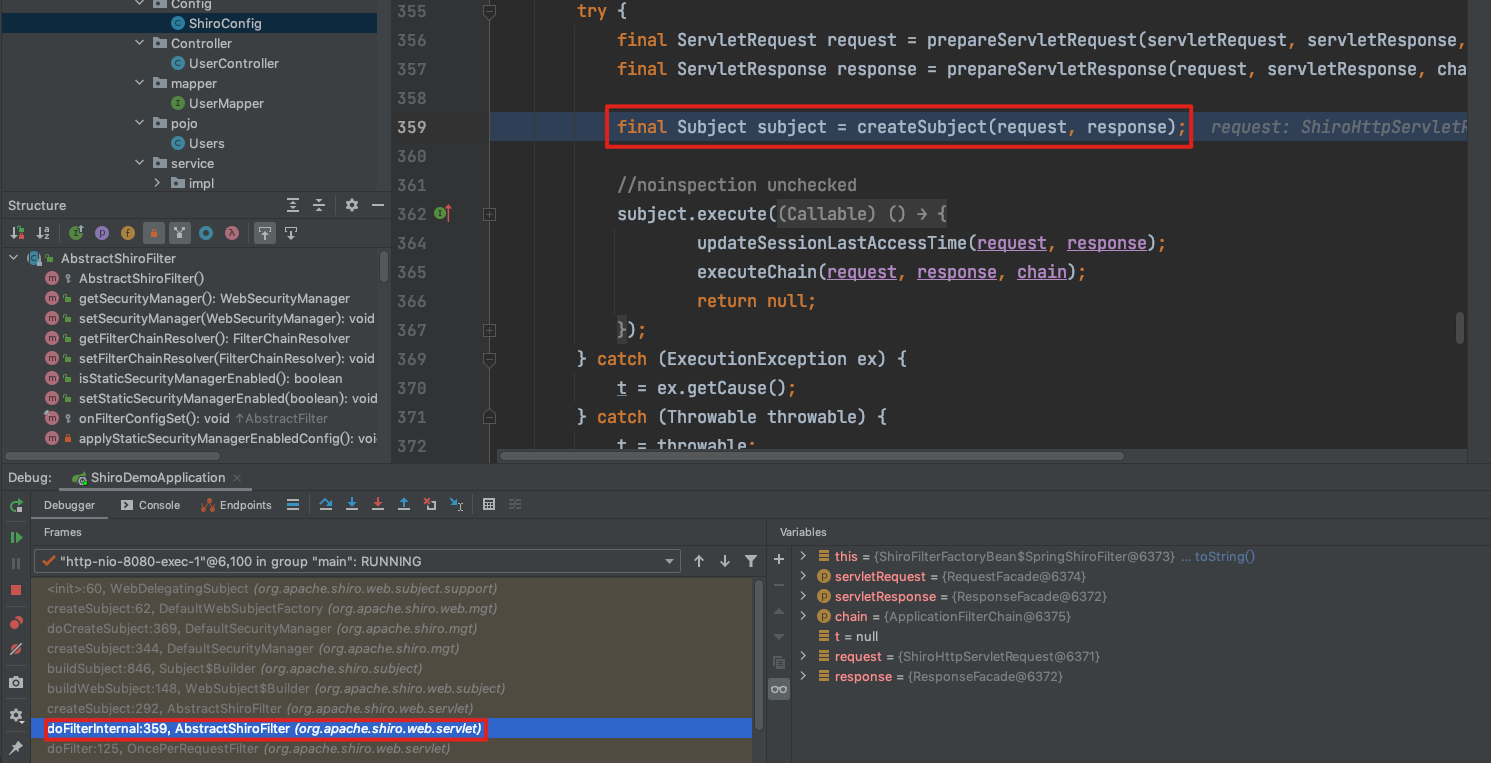Collapse Controller folder in project tree

[139, 43]
